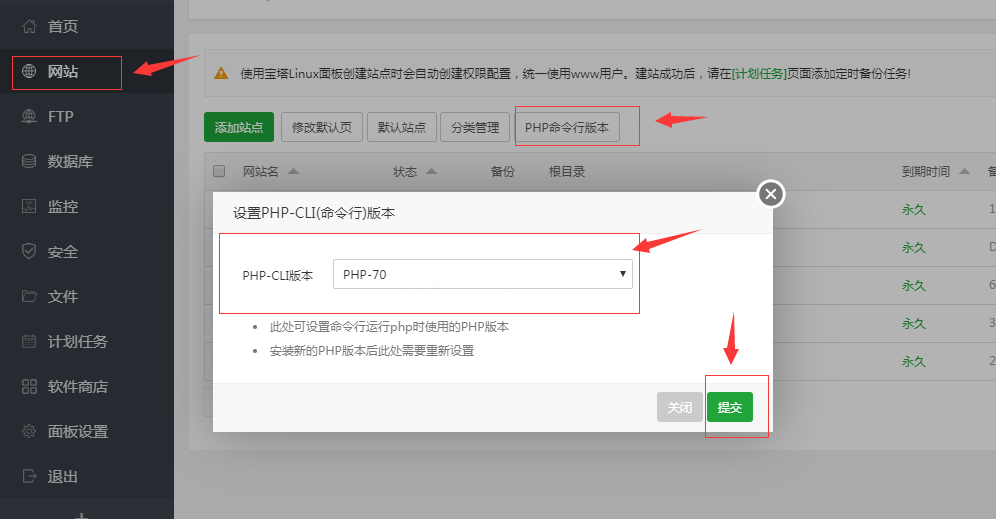Tick the select-all checkbox in table header

coord(219,171)
